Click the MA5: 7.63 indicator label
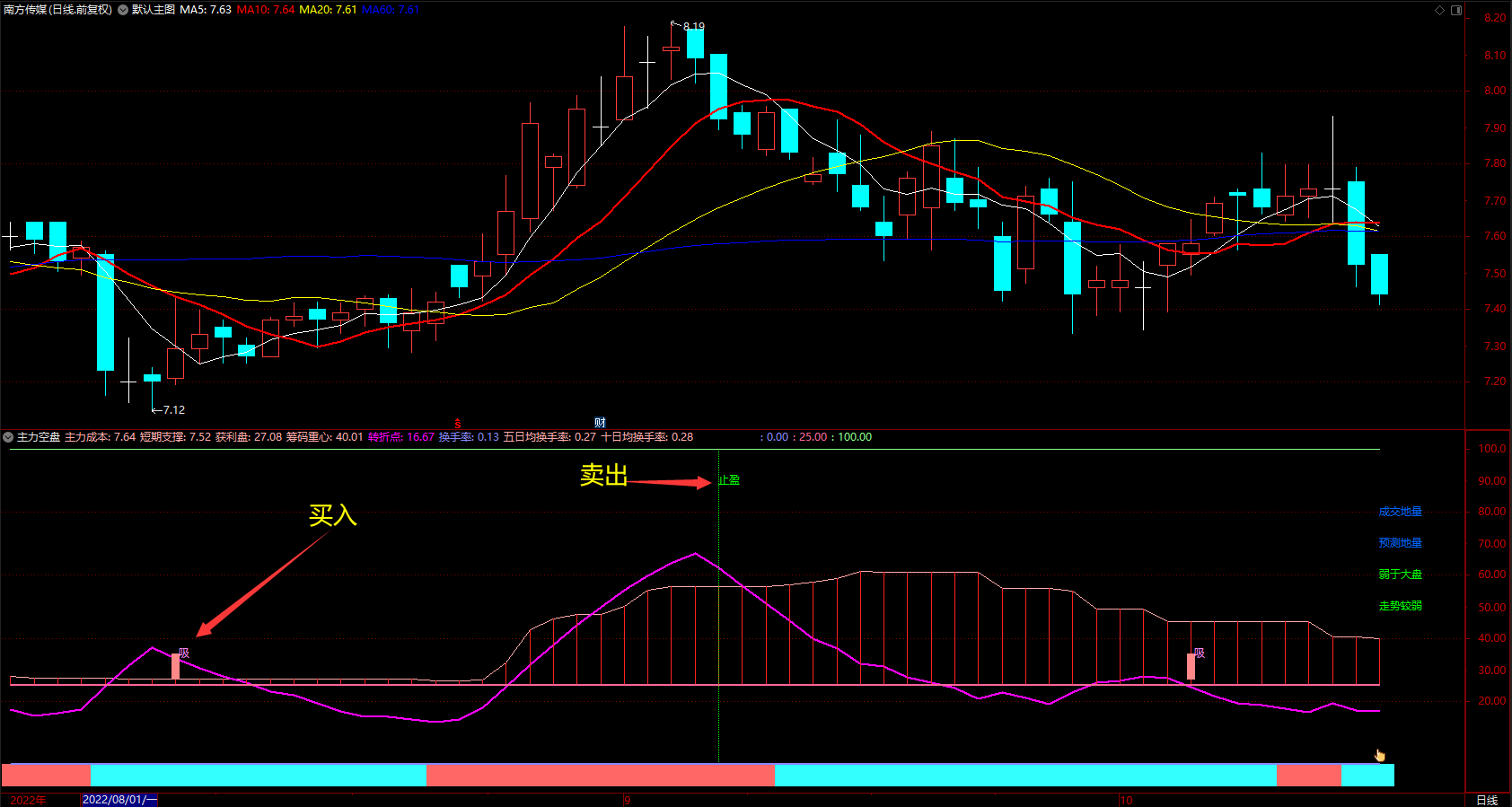 coord(206,10)
